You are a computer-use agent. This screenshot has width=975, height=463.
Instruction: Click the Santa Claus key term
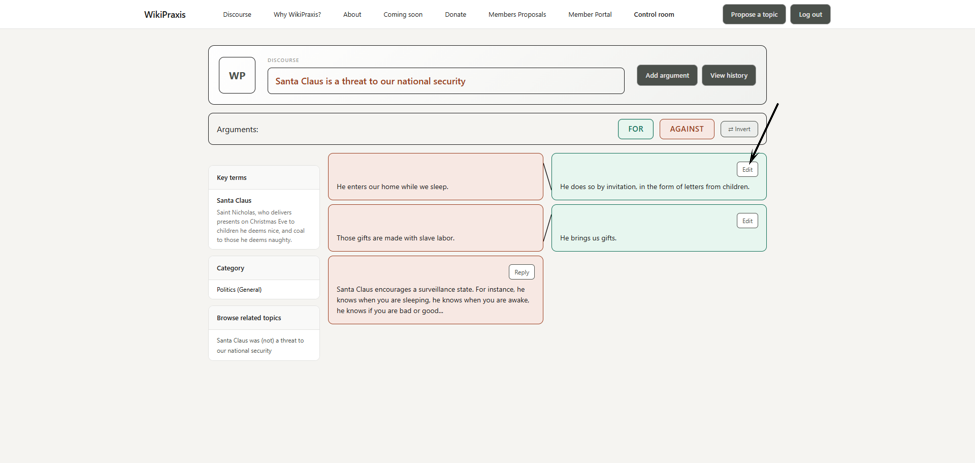pos(234,201)
